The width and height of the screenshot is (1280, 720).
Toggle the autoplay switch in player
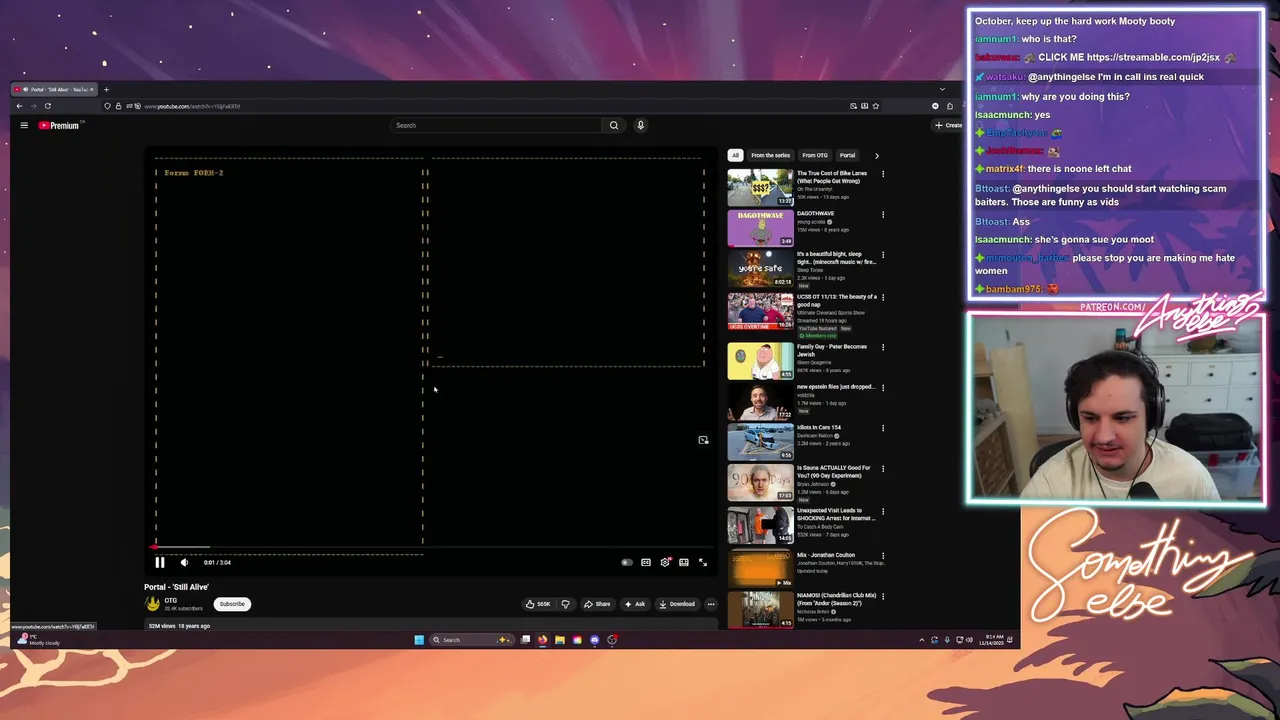tap(627, 562)
